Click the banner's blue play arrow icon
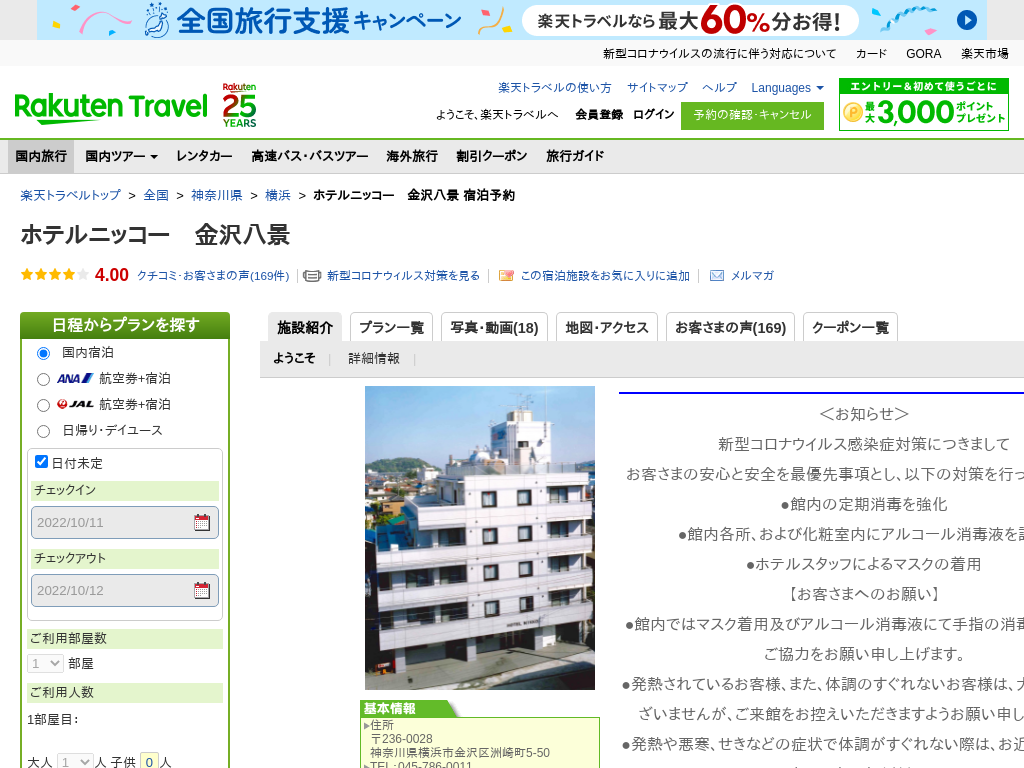The image size is (1024, 768). (x=967, y=20)
